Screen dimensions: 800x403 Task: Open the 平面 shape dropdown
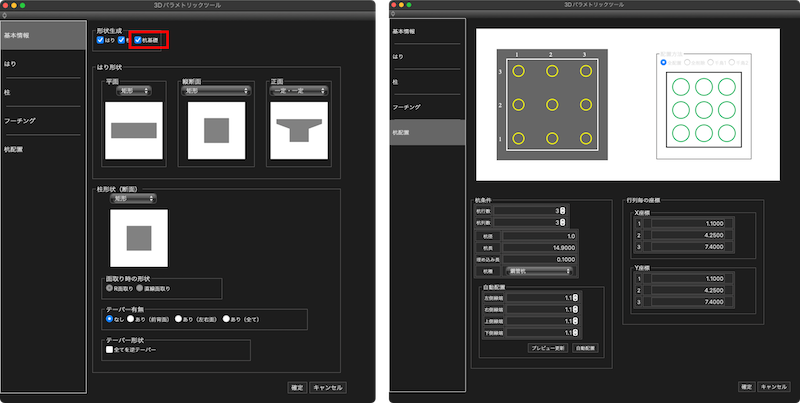132,91
